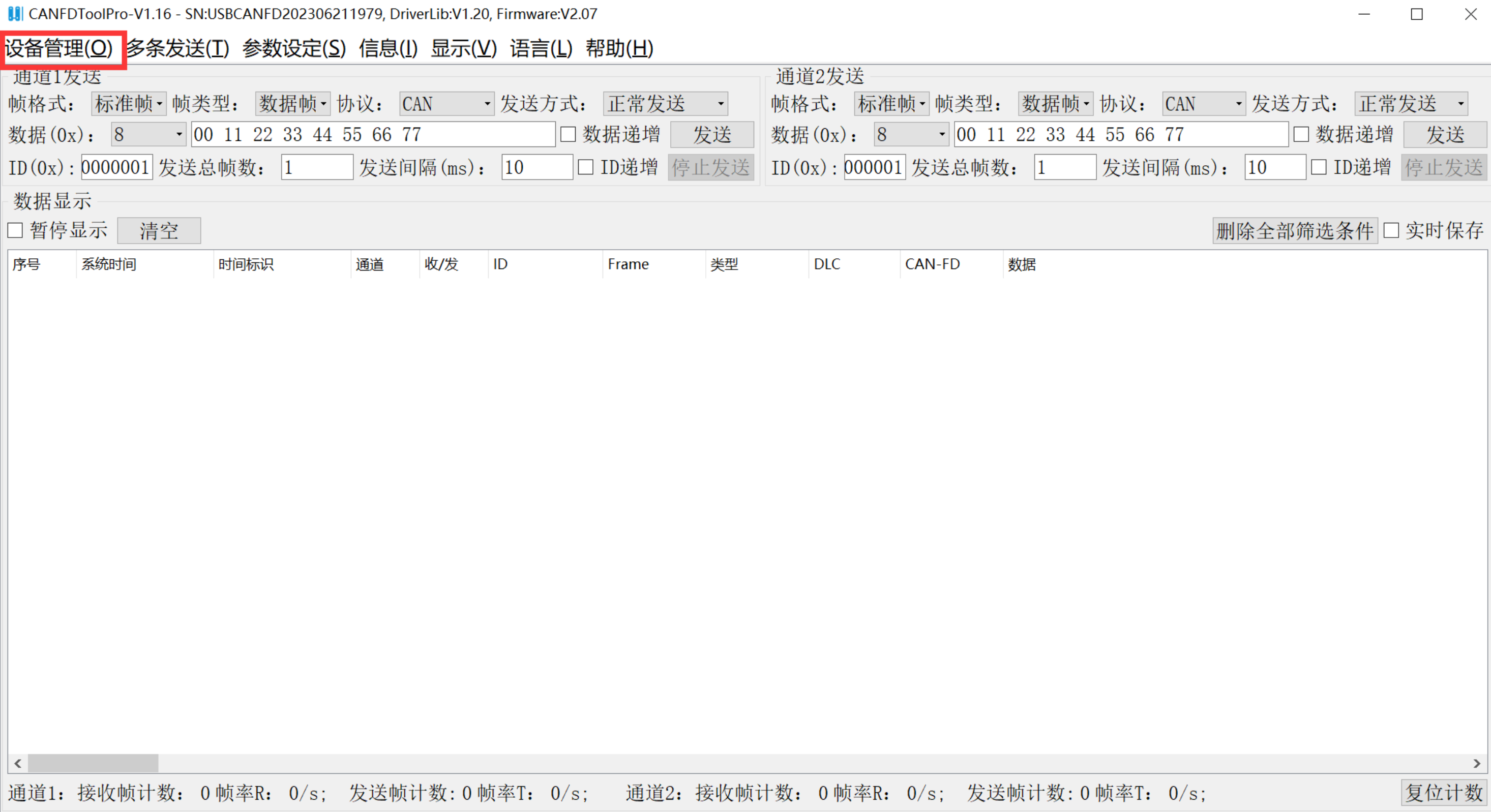
Task: Check the 暂停显示 checkbox
Action: (16, 230)
